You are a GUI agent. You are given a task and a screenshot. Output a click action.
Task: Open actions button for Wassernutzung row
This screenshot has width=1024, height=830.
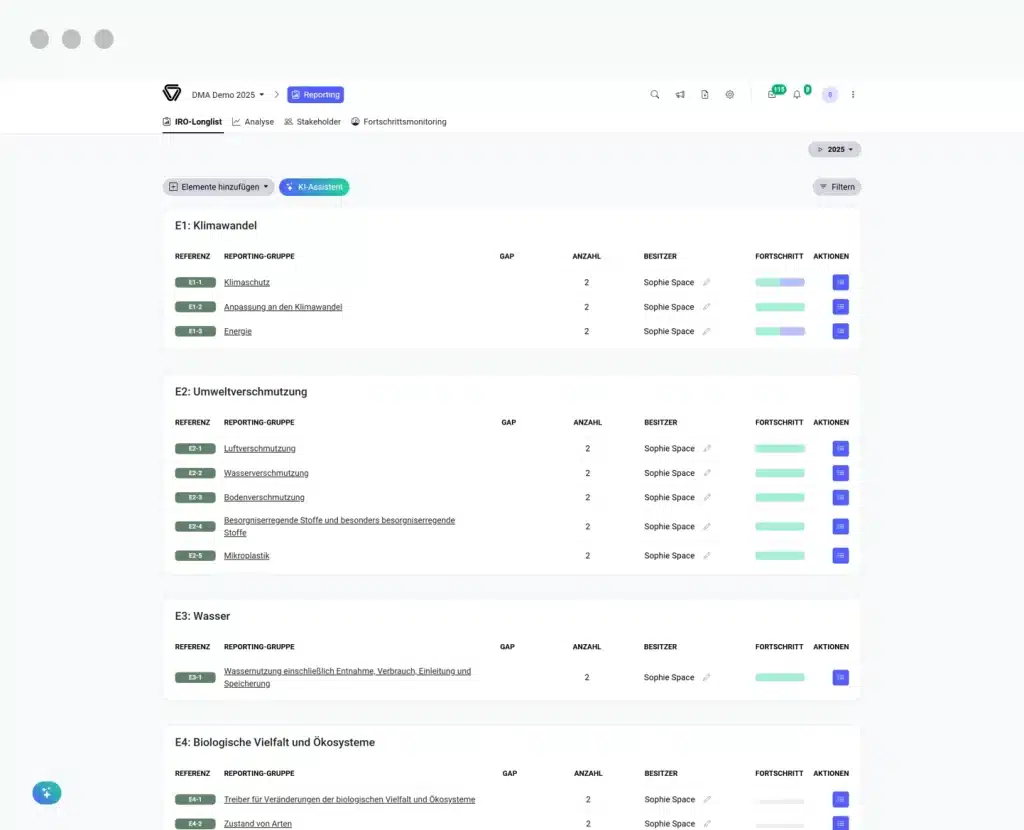tap(840, 677)
